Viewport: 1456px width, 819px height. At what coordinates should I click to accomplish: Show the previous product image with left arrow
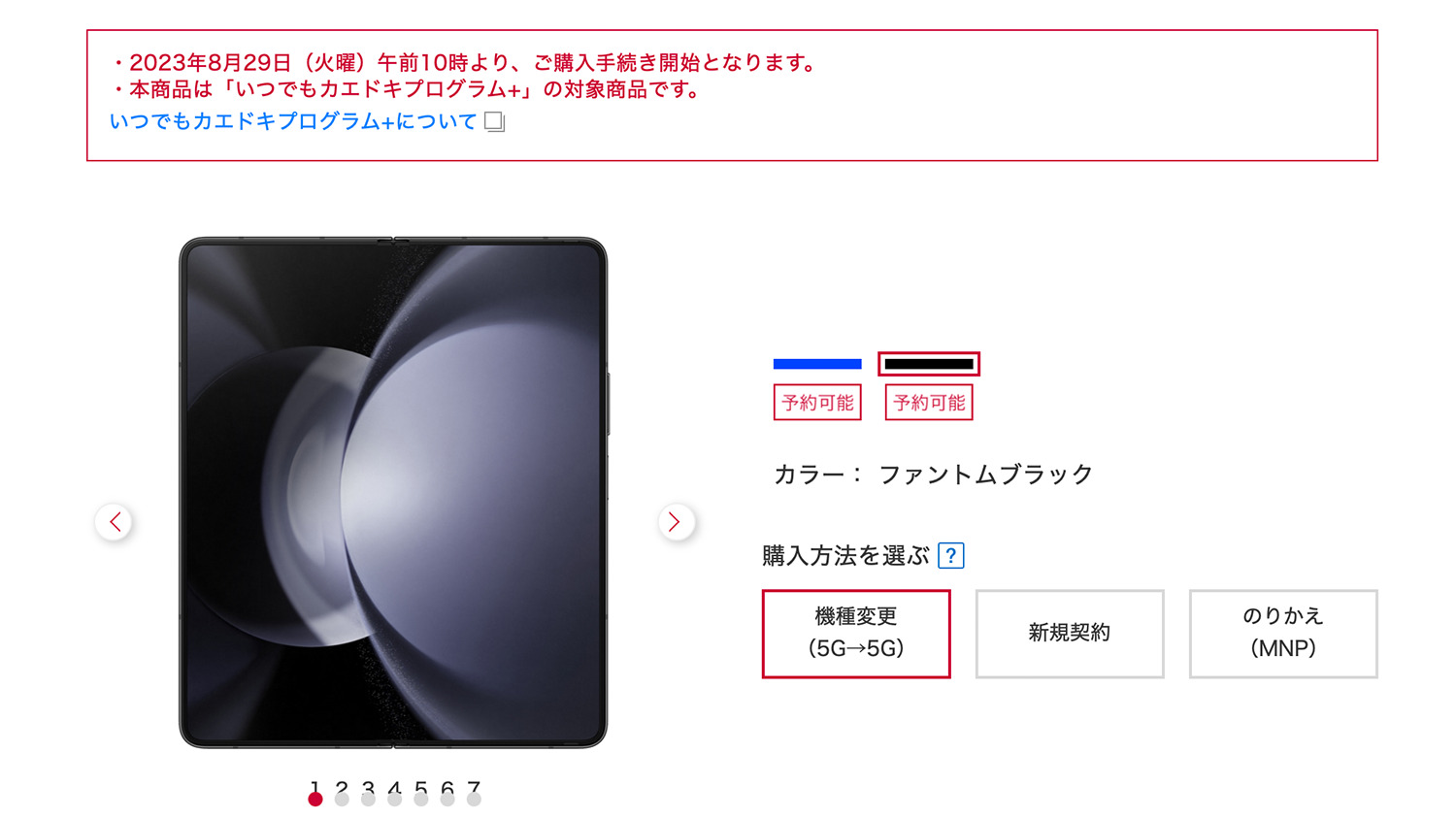tap(114, 522)
